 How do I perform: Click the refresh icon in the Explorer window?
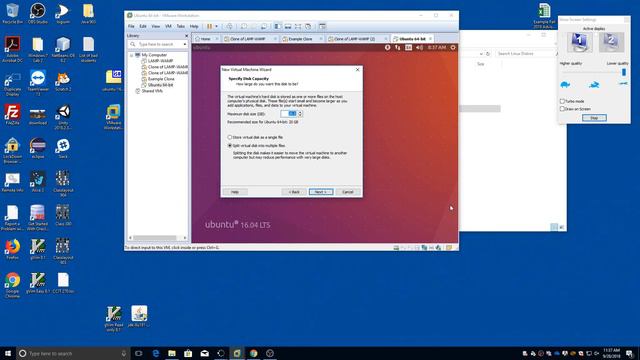(488, 53)
